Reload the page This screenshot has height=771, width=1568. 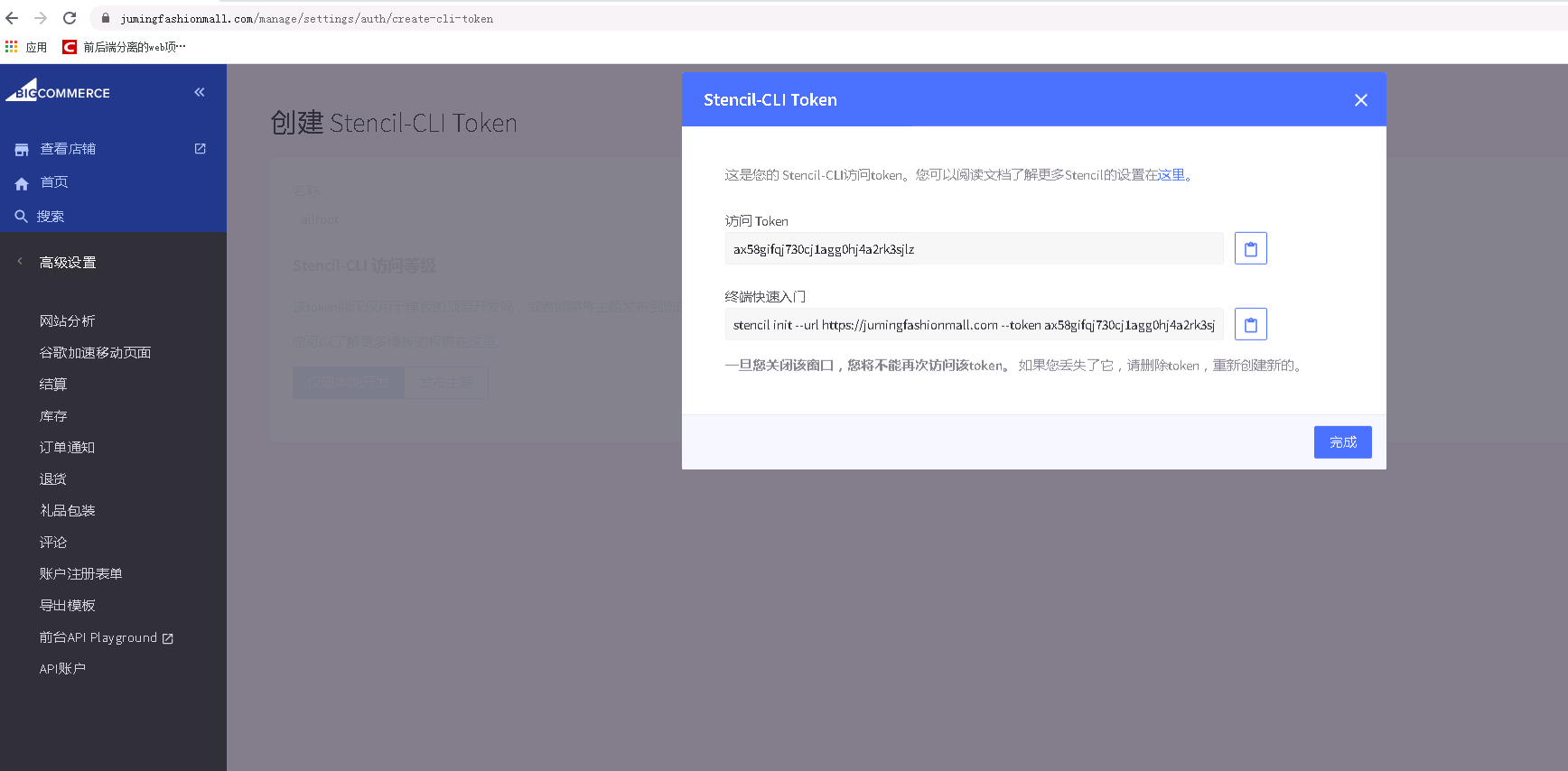(x=70, y=18)
